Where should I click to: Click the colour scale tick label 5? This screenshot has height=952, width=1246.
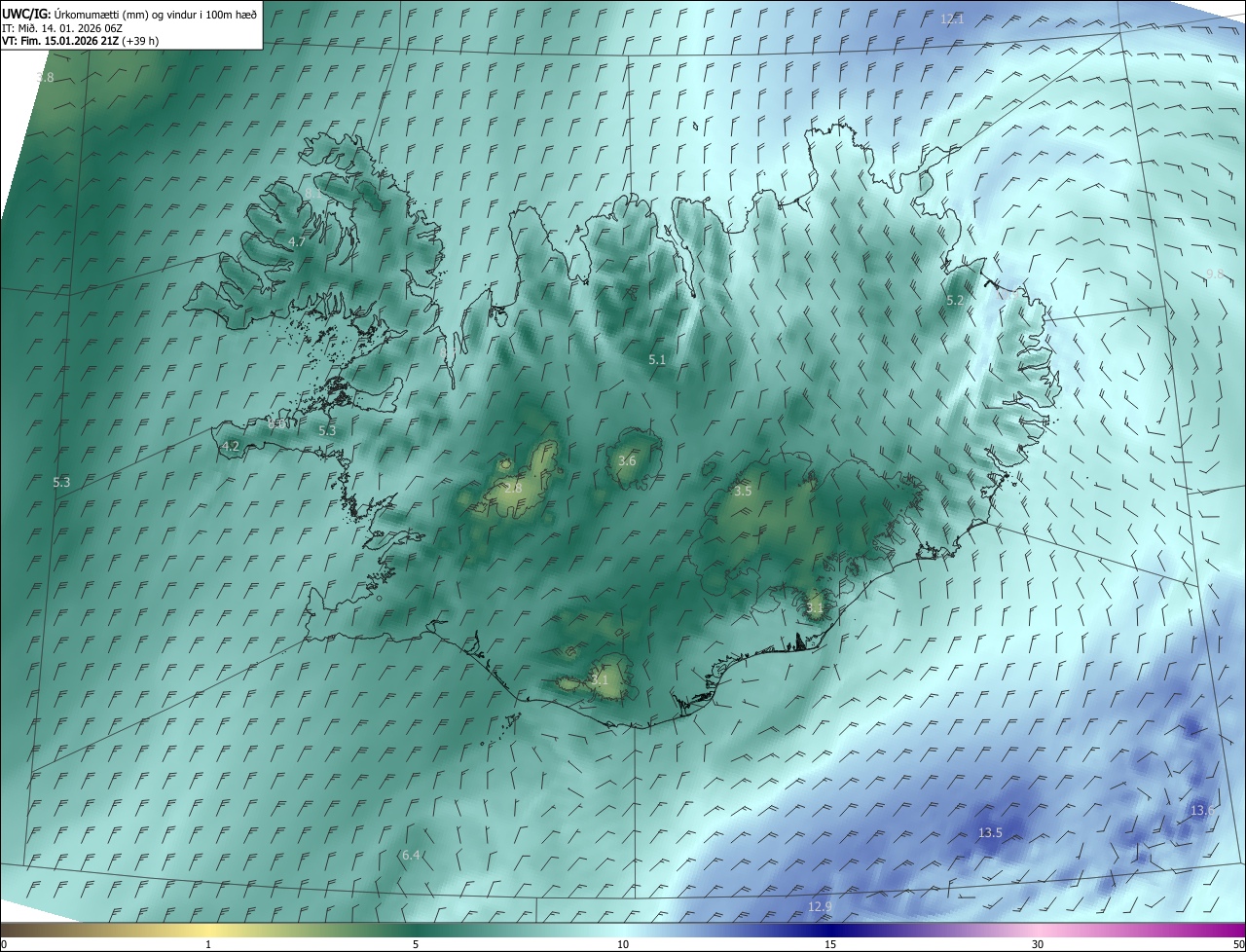(x=416, y=944)
